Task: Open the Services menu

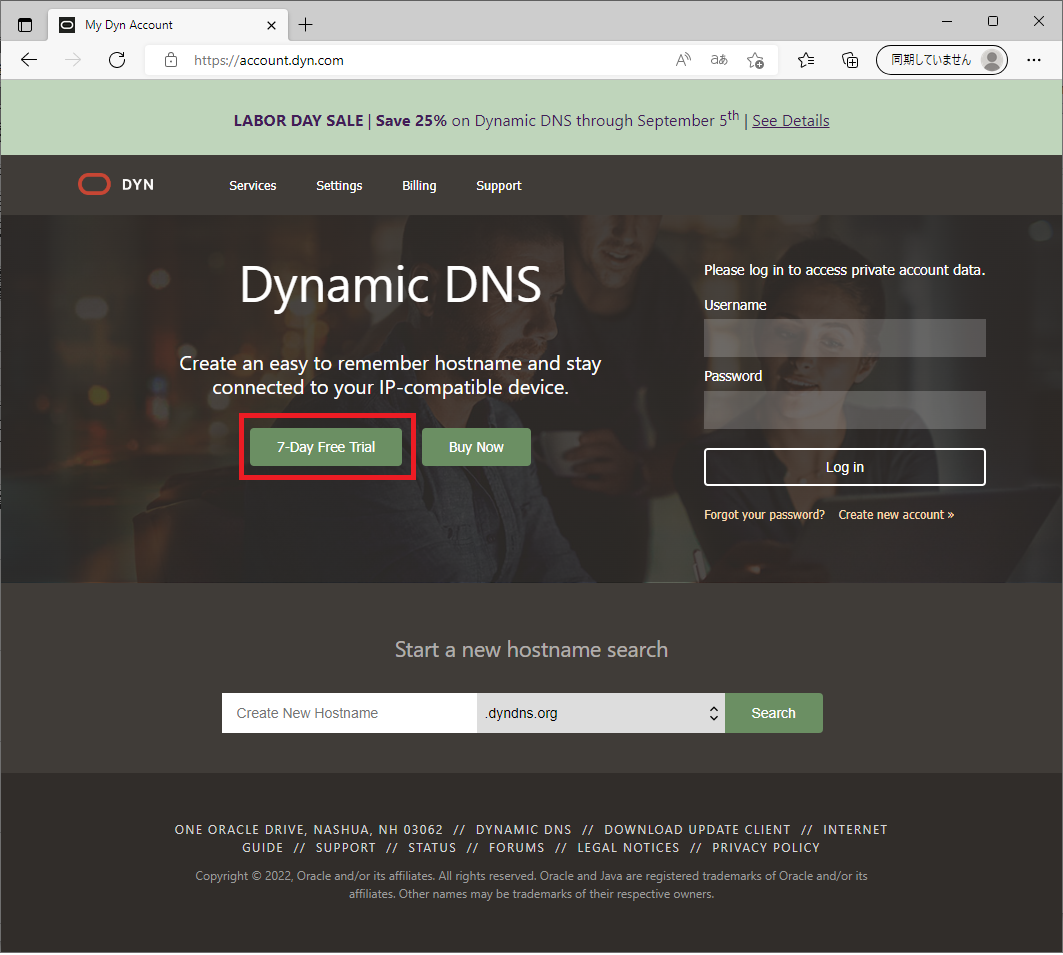Action: (x=252, y=185)
